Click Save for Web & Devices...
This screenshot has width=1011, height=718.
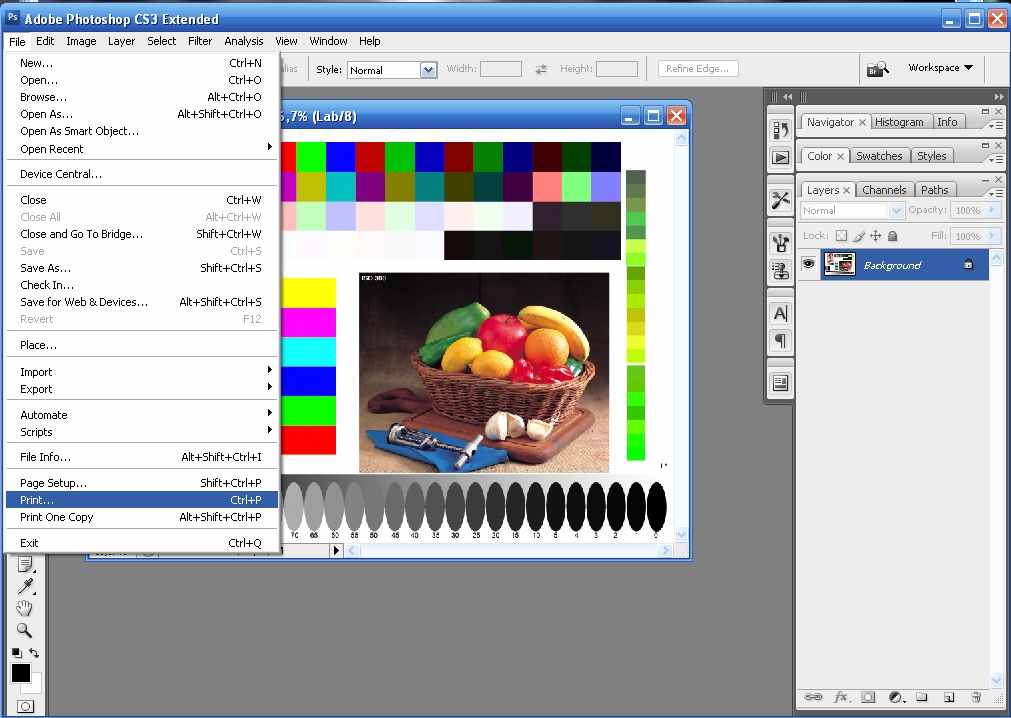tap(142, 302)
